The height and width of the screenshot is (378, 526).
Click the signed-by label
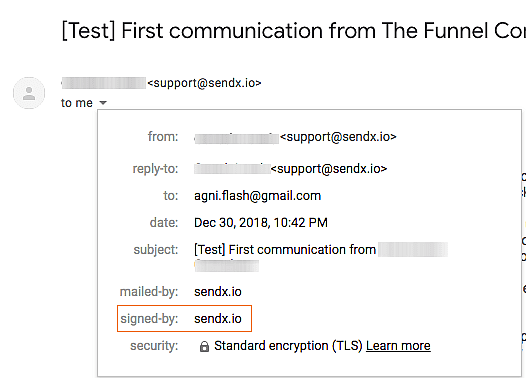[149, 319]
